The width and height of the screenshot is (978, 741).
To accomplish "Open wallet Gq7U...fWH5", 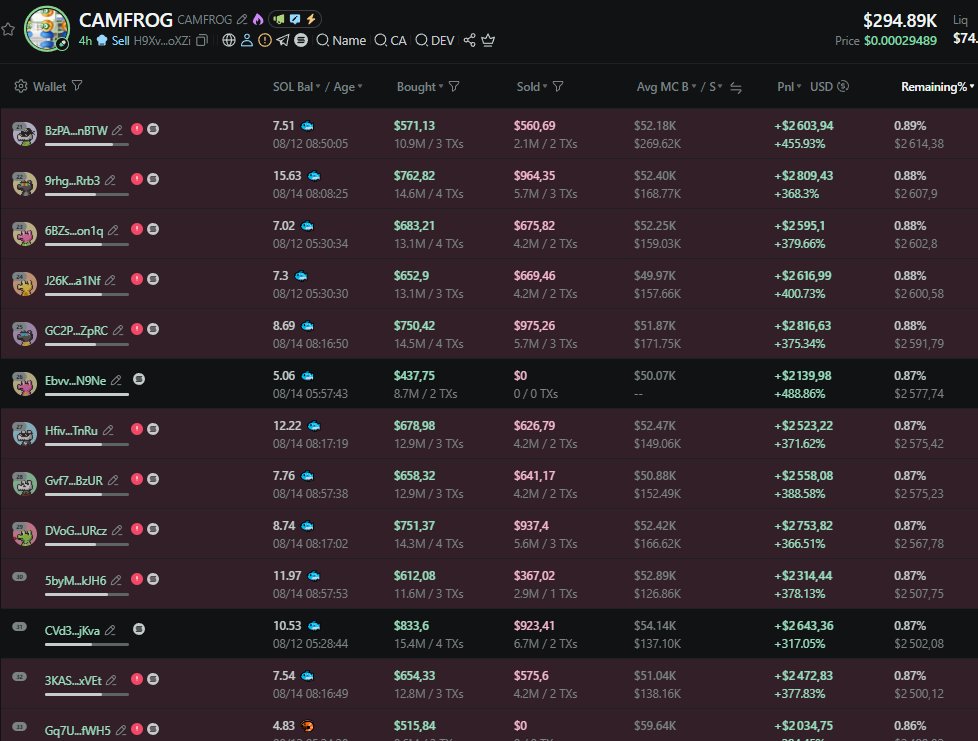I will 77,730.
